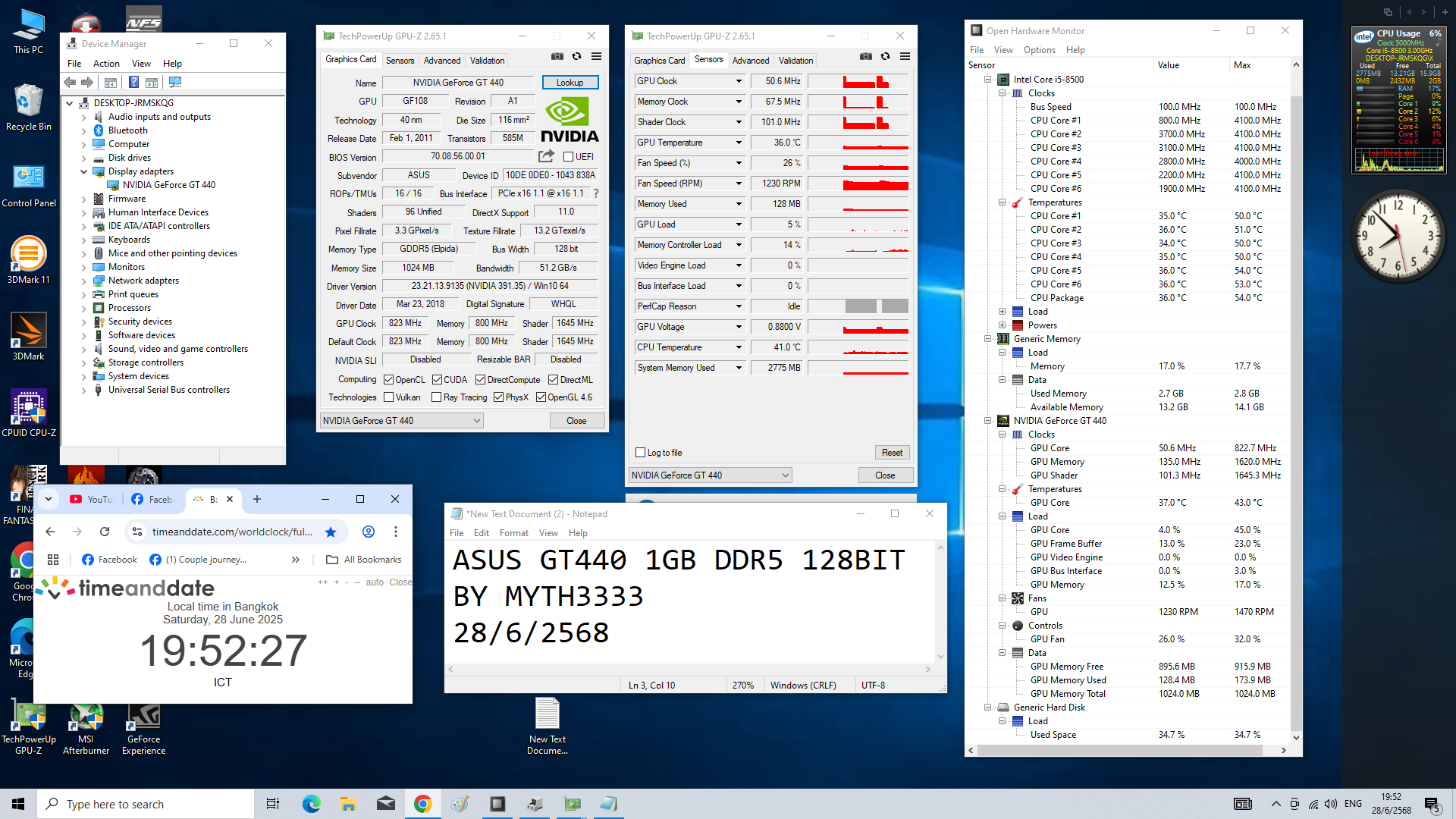
Task: Click Reset button in GPU-Z Sensors window
Action: pos(892,453)
